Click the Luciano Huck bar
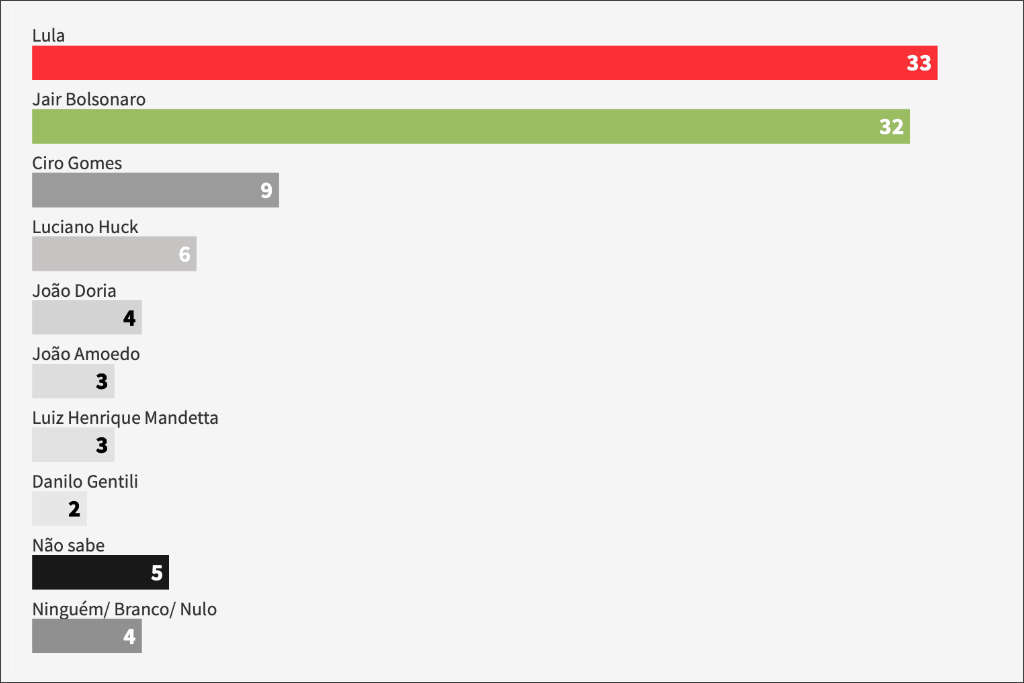 [114, 253]
